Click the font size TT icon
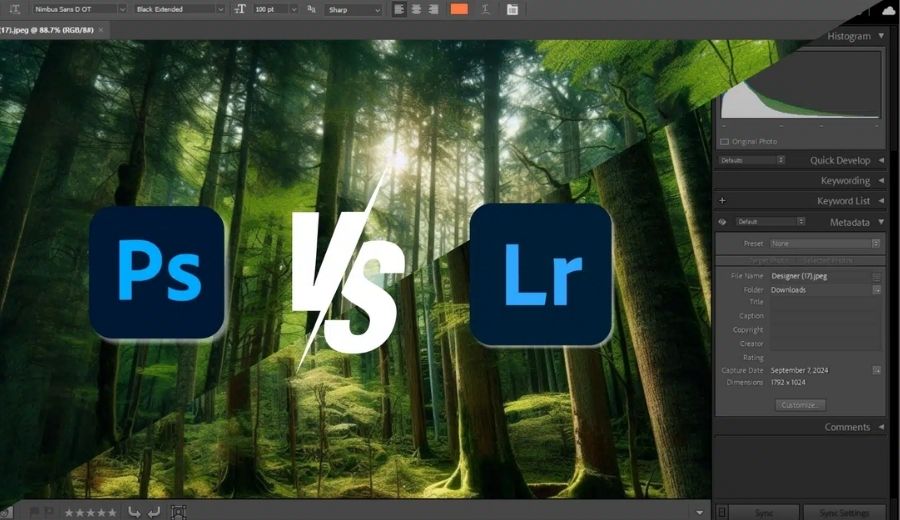 (240, 9)
